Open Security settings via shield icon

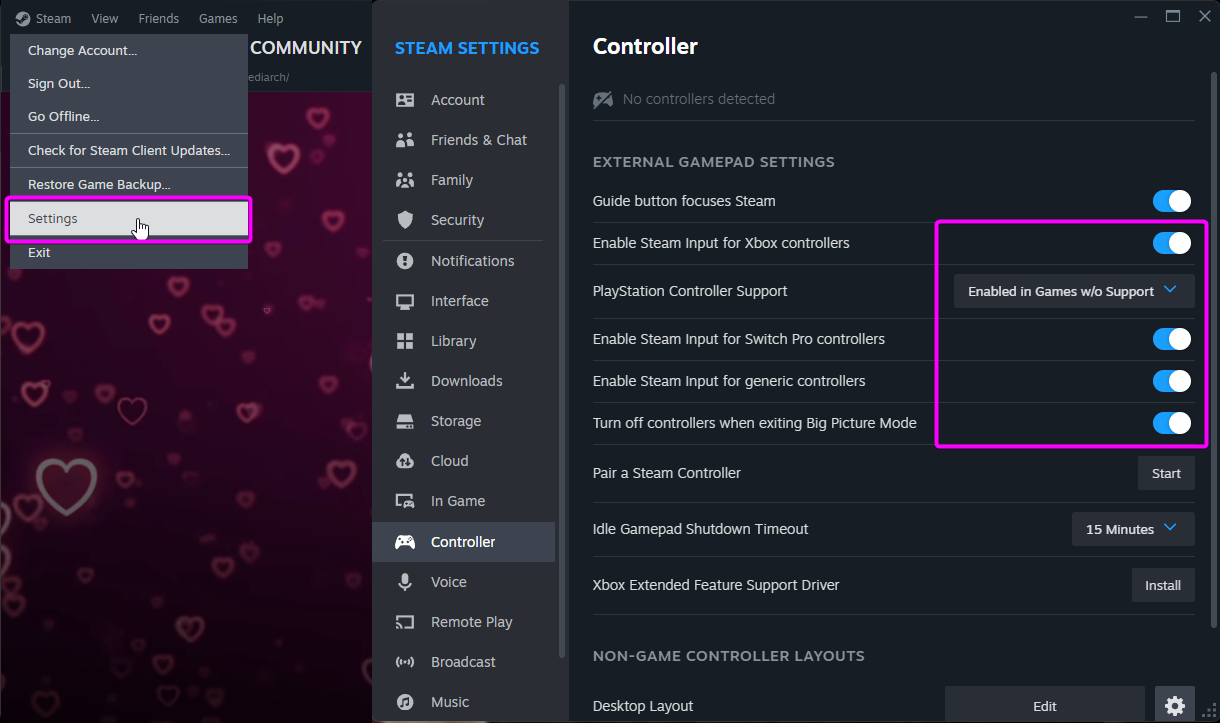pyautogui.click(x=405, y=220)
